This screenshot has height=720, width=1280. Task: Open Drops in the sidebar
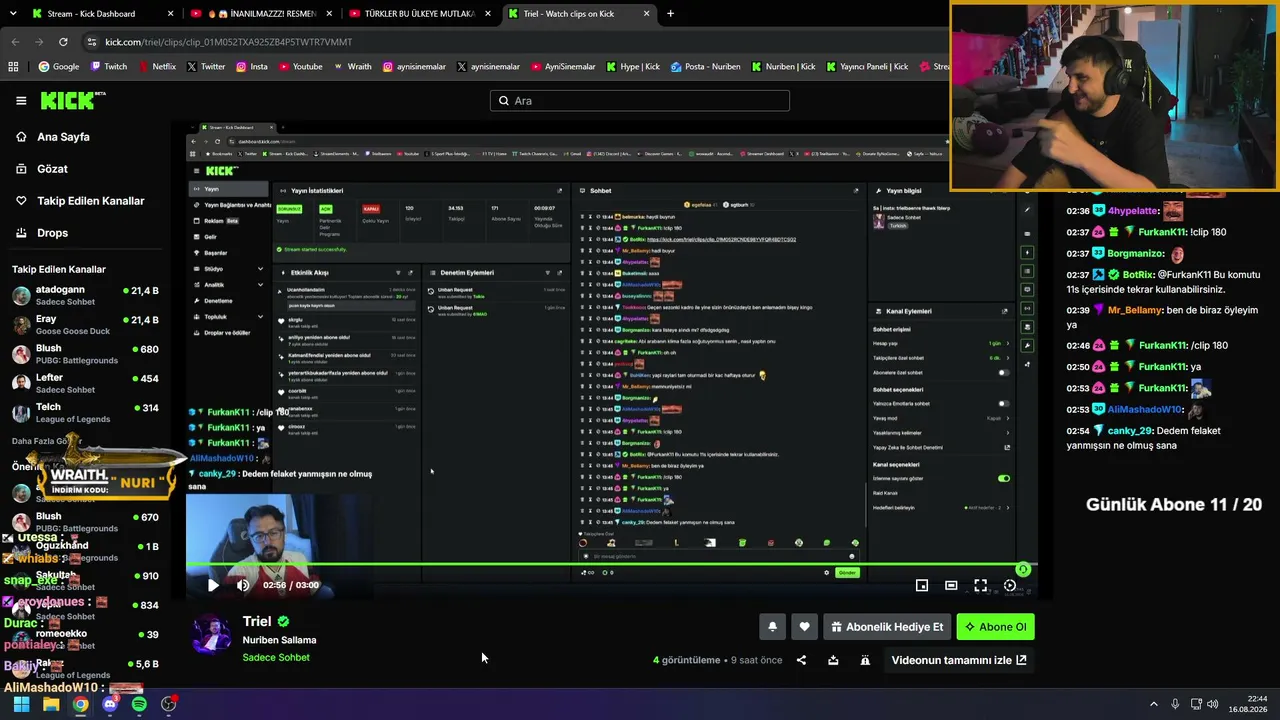pos(52,233)
